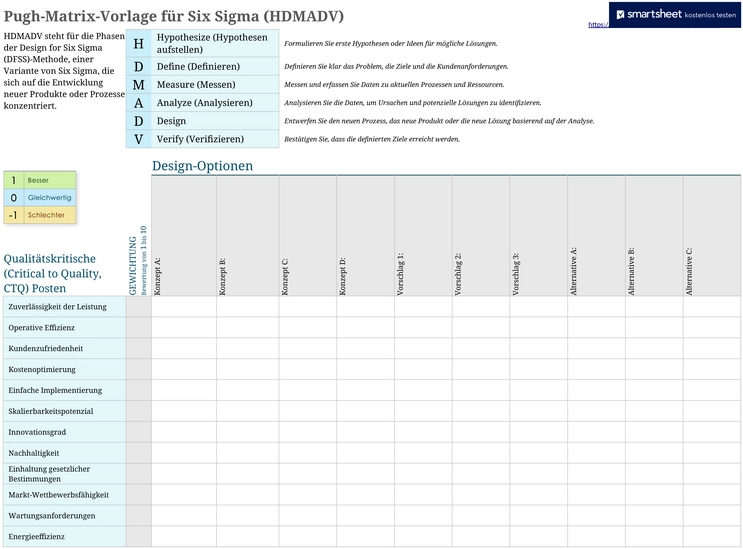The height and width of the screenshot is (549, 743).
Task: Click the smartsheet checkmark logo icon
Action: click(x=620, y=15)
